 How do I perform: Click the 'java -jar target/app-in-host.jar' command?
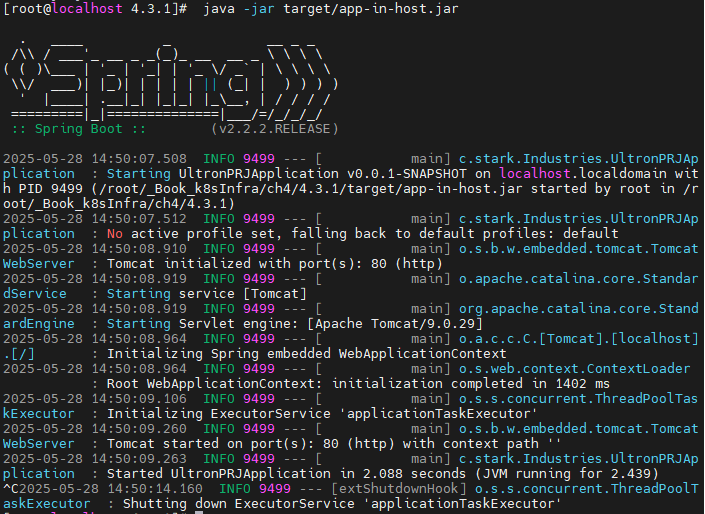[331, 9]
